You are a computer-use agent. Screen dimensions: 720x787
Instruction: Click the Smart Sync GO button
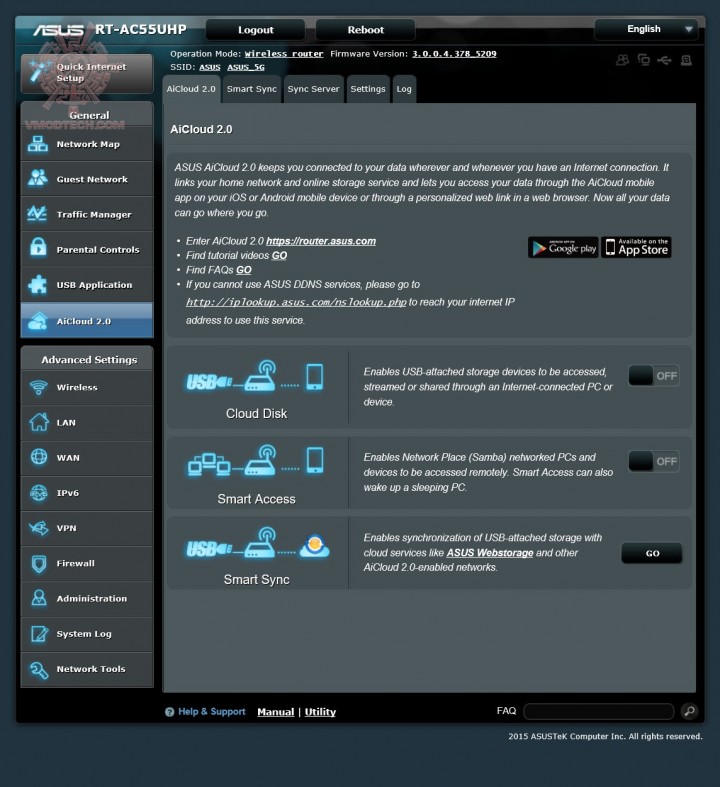pos(652,553)
